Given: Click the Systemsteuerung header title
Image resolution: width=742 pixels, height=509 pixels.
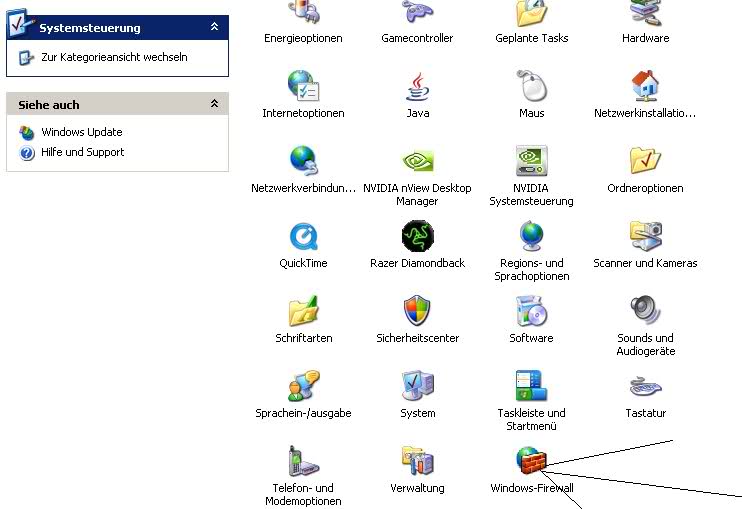Looking at the screenshot, I should coord(90,28).
